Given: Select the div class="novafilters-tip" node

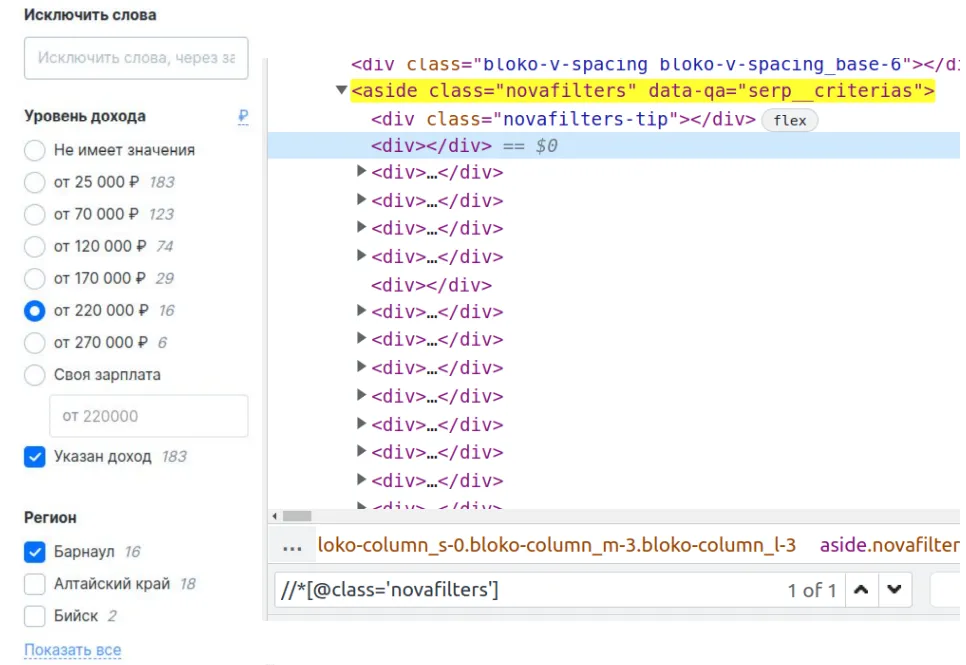Looking at the screenshot, I should tap(563, 119).
